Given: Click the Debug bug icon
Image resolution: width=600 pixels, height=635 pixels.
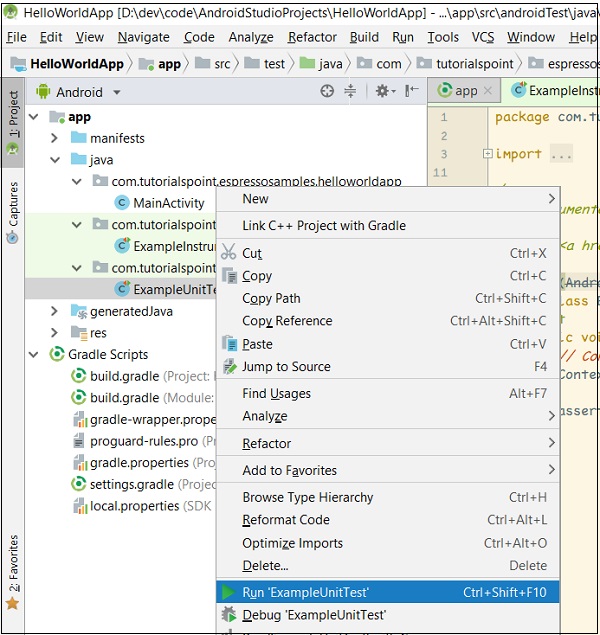Looking at the screenshot, I should click(229, 615).
